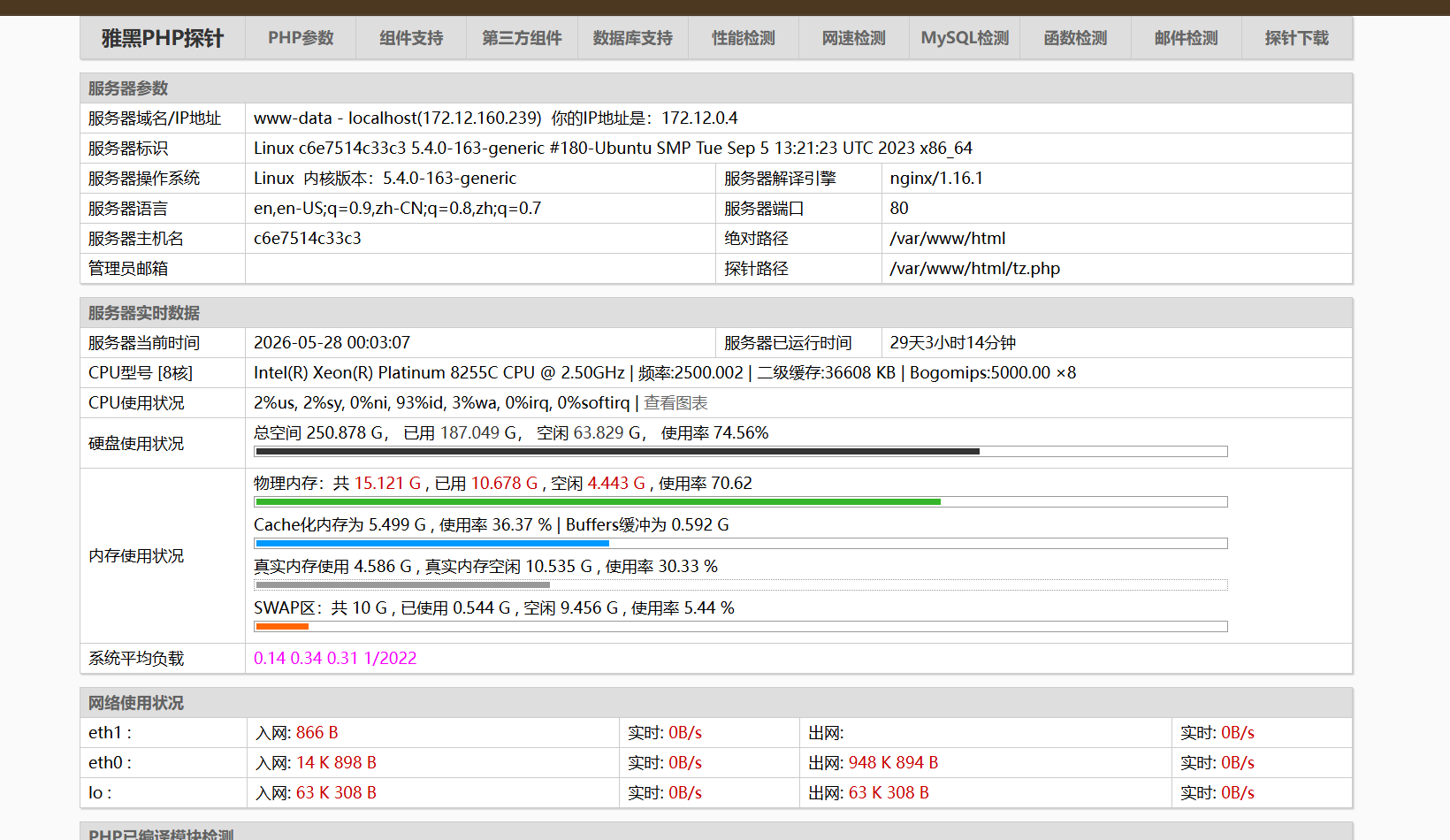Open the 第三方组件 tab
The height and width of the screenshot is (840, 1450).
click(522, 38)
